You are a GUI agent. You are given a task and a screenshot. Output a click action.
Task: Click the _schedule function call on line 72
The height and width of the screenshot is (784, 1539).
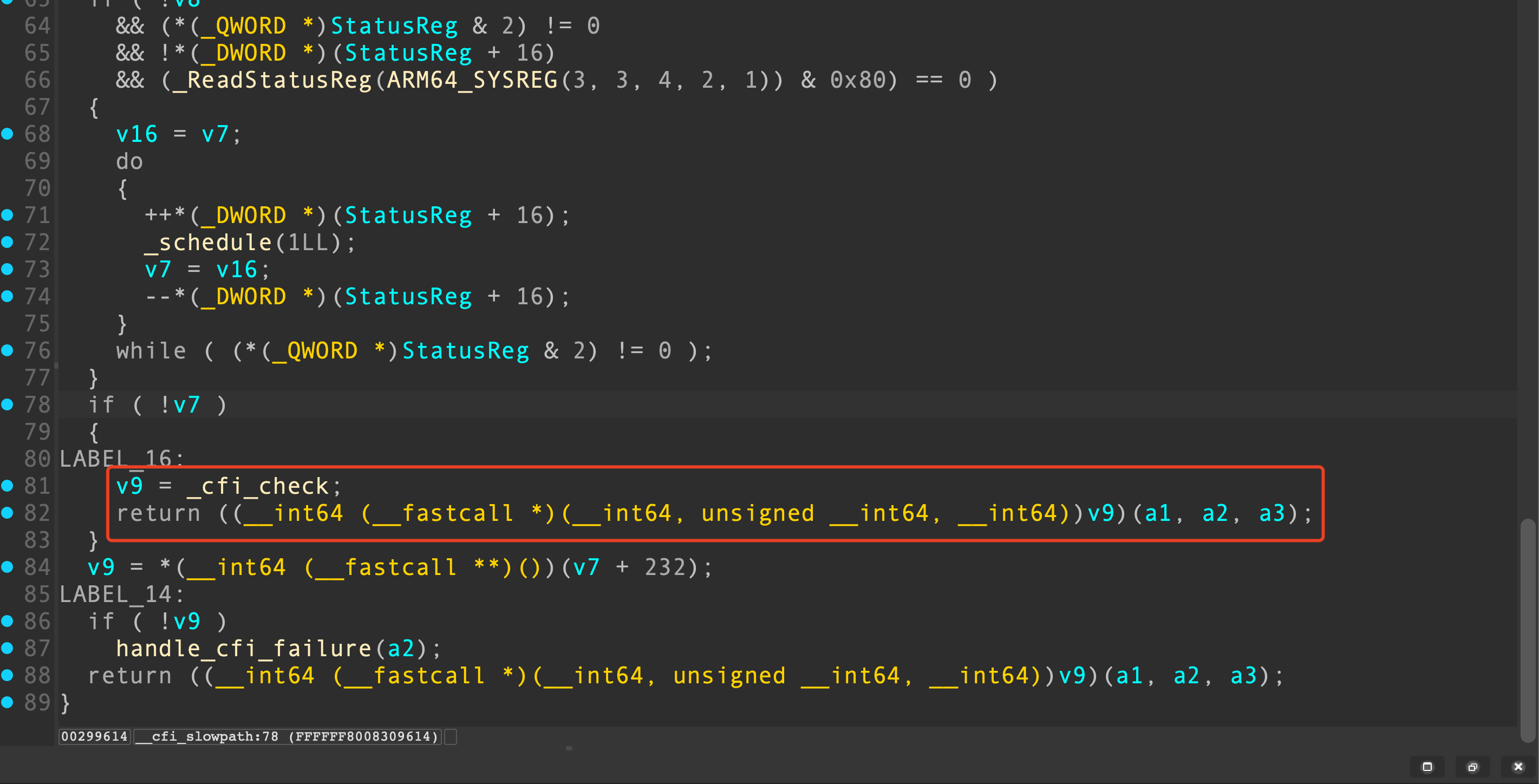208,243
